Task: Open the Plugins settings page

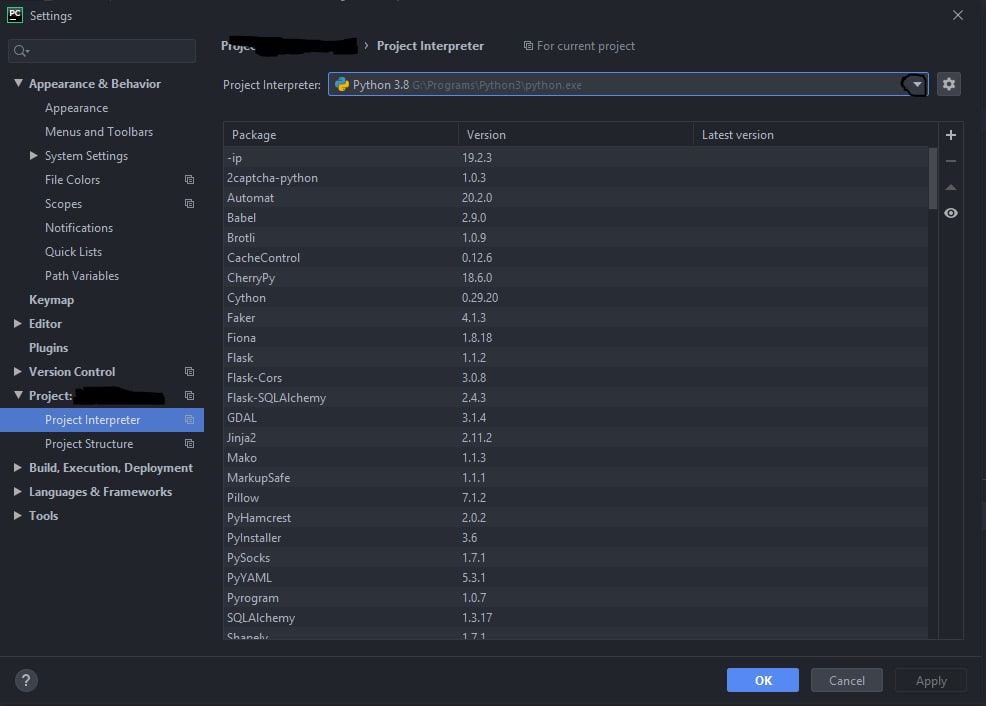Action: [x=48, y=348]
